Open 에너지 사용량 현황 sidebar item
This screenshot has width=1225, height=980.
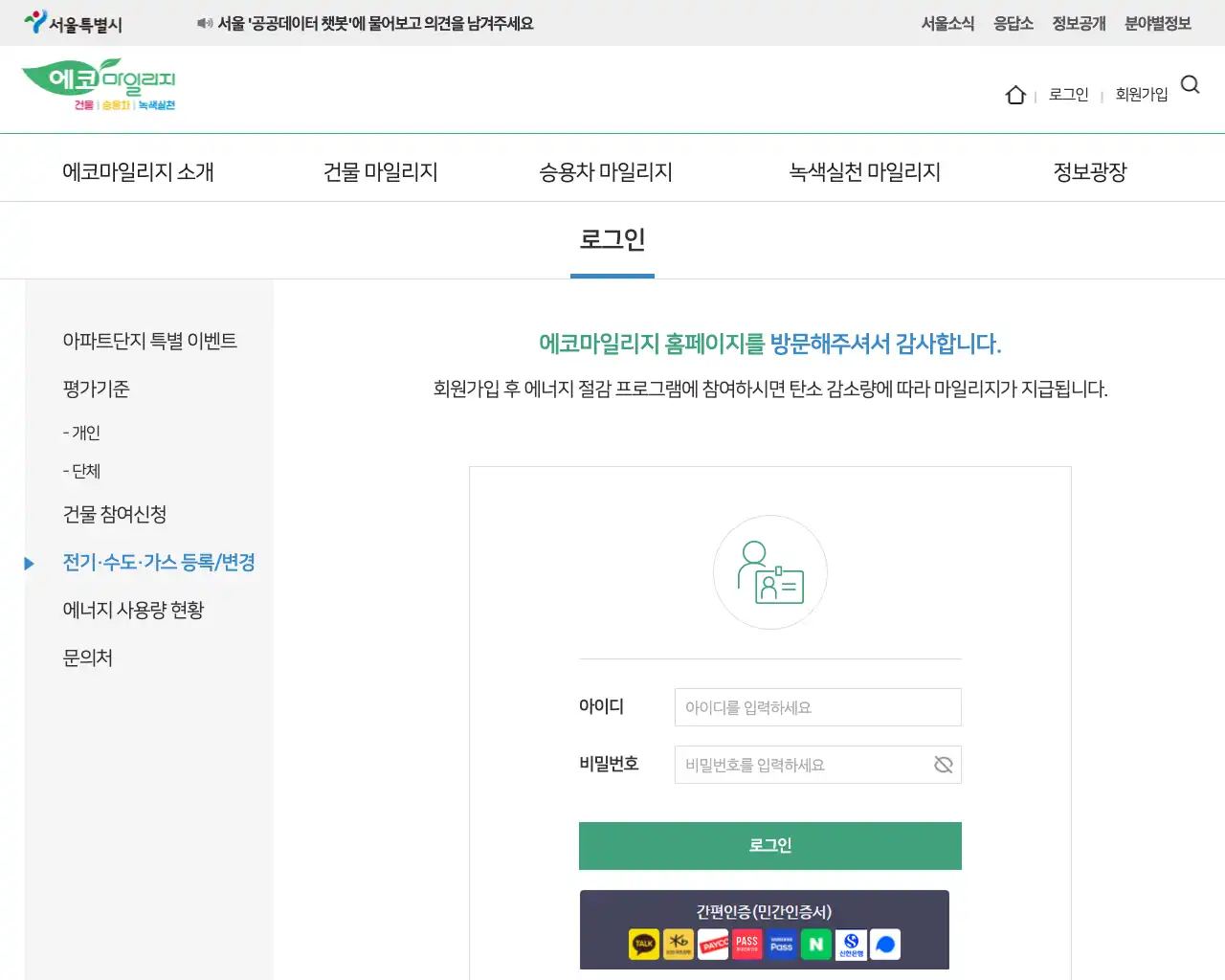(133, 610)
